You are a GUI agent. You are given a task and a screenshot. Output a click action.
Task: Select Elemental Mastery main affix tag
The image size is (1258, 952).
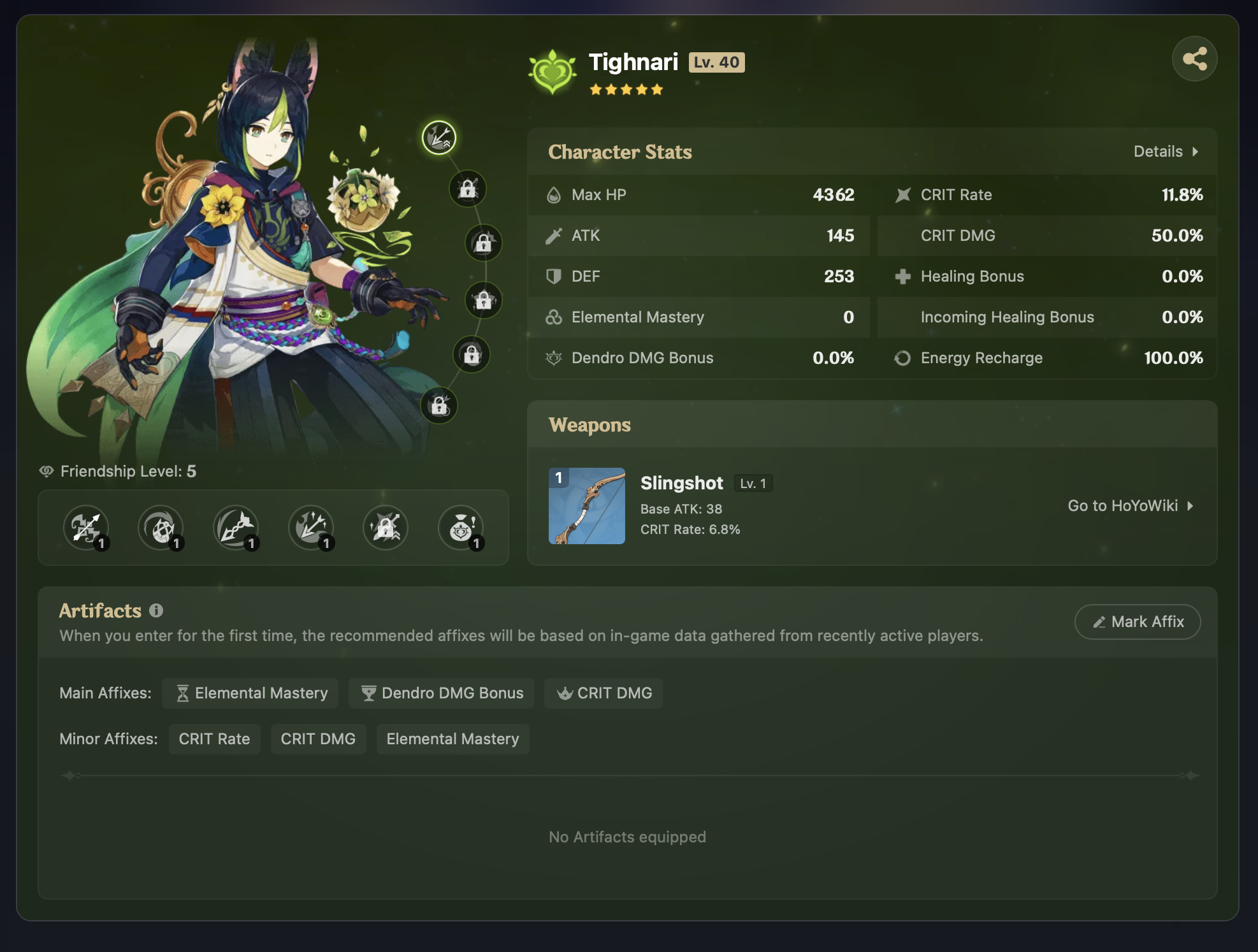tap(250, 693)
